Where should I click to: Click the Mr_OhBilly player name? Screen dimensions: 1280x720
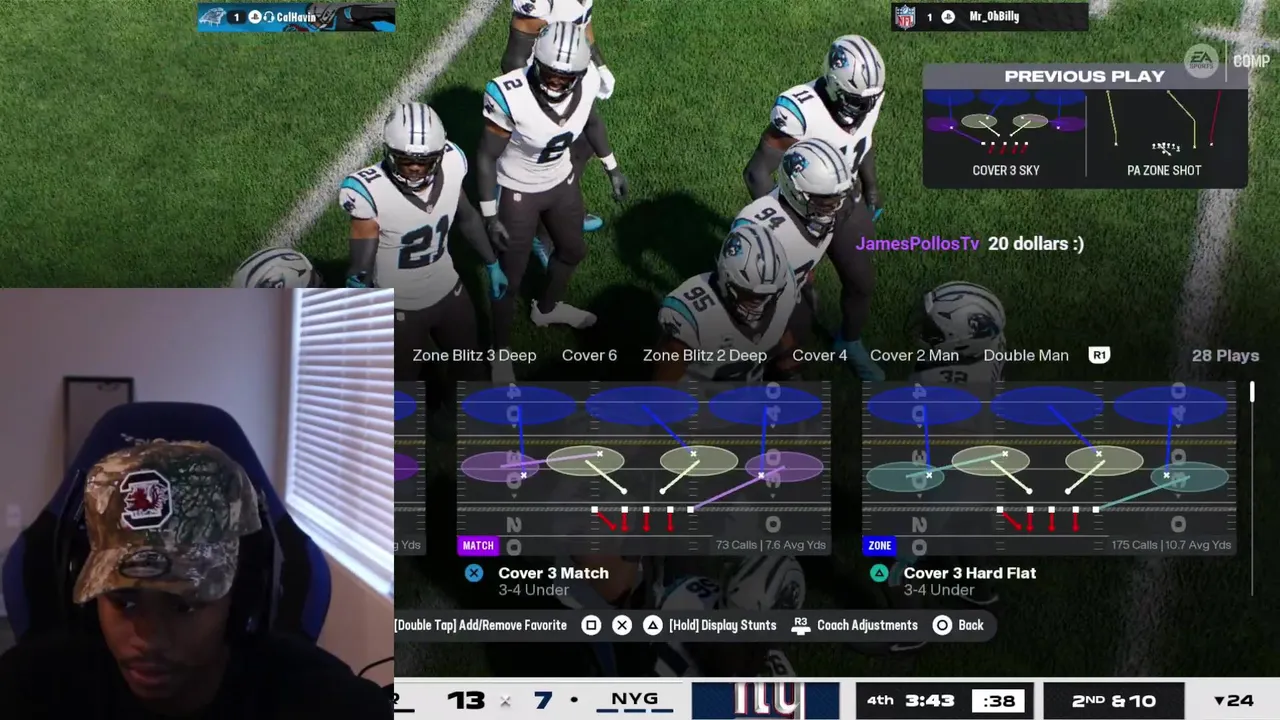(x=994, y=17)
